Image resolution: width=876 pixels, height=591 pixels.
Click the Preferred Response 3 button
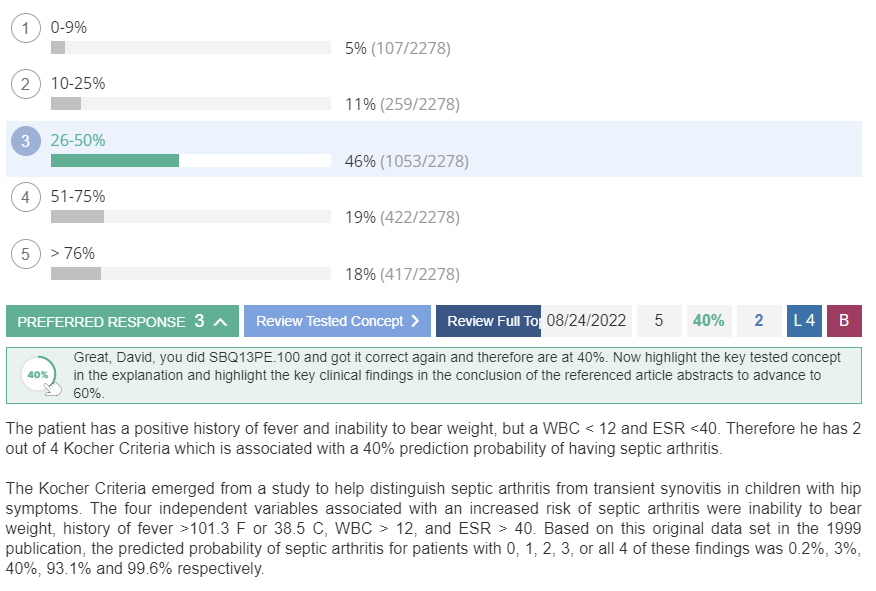coord(122,321)
